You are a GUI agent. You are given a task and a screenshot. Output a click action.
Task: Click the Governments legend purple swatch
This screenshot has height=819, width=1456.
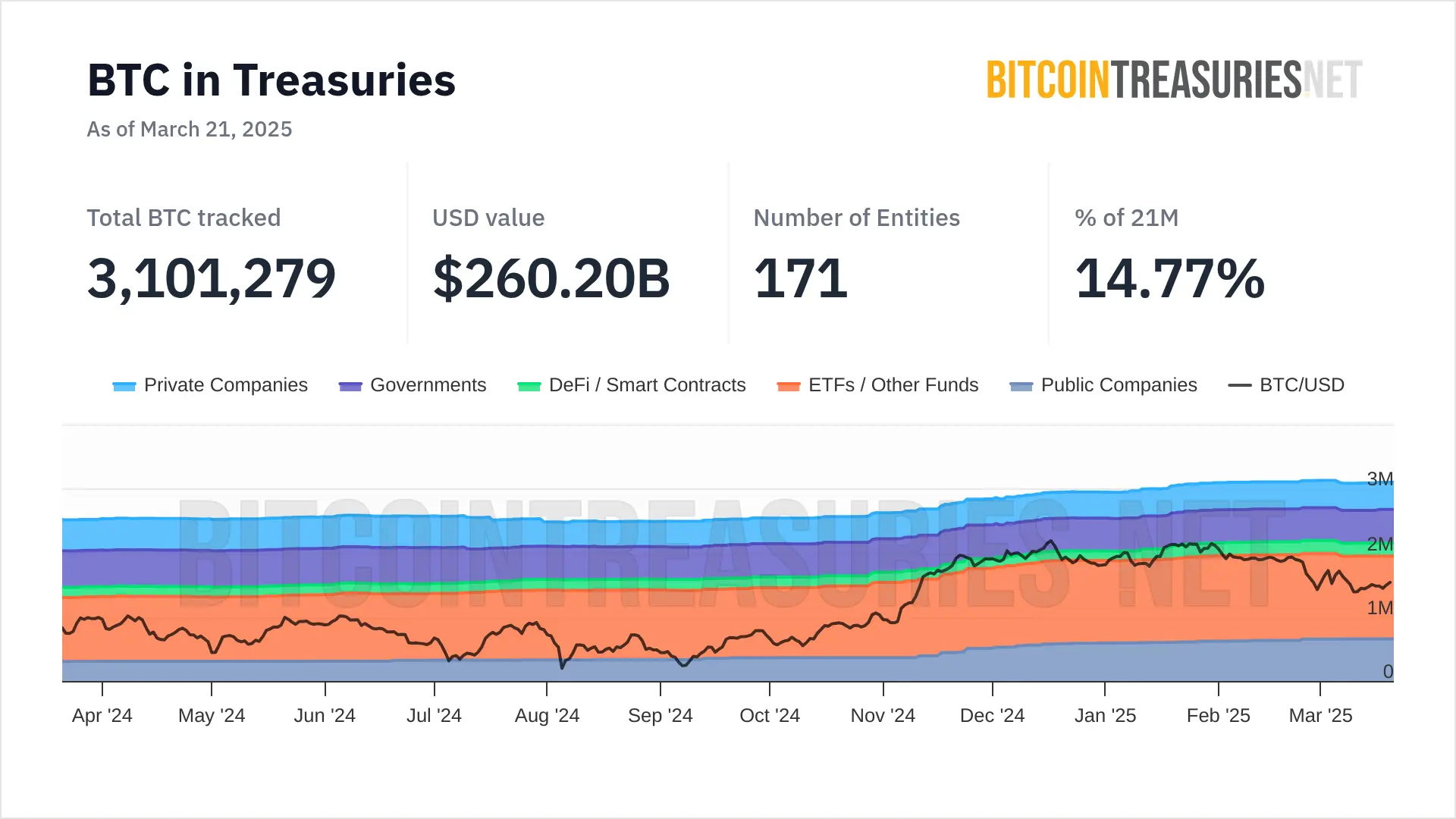click(x=350, y=386)
